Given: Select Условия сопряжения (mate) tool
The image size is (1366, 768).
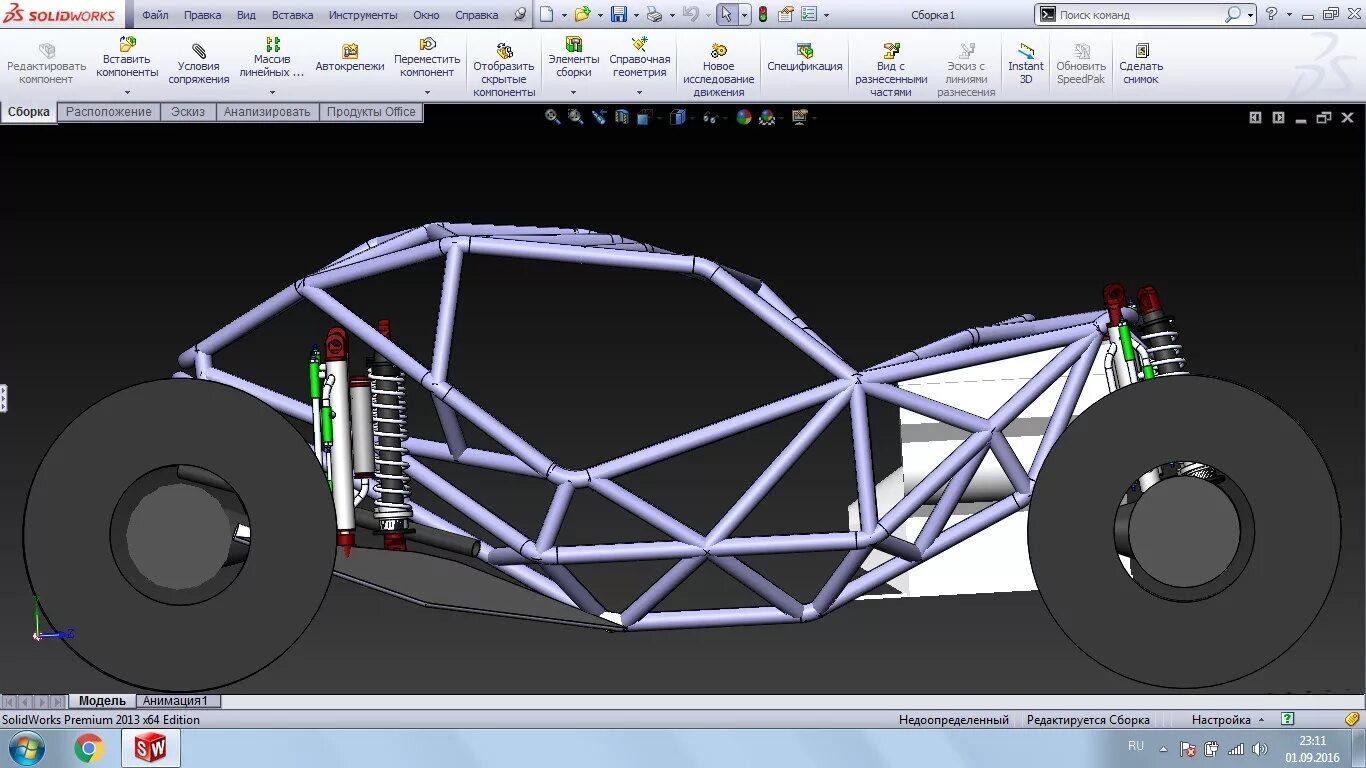Looking at the screenshot, I should (198, 64).
